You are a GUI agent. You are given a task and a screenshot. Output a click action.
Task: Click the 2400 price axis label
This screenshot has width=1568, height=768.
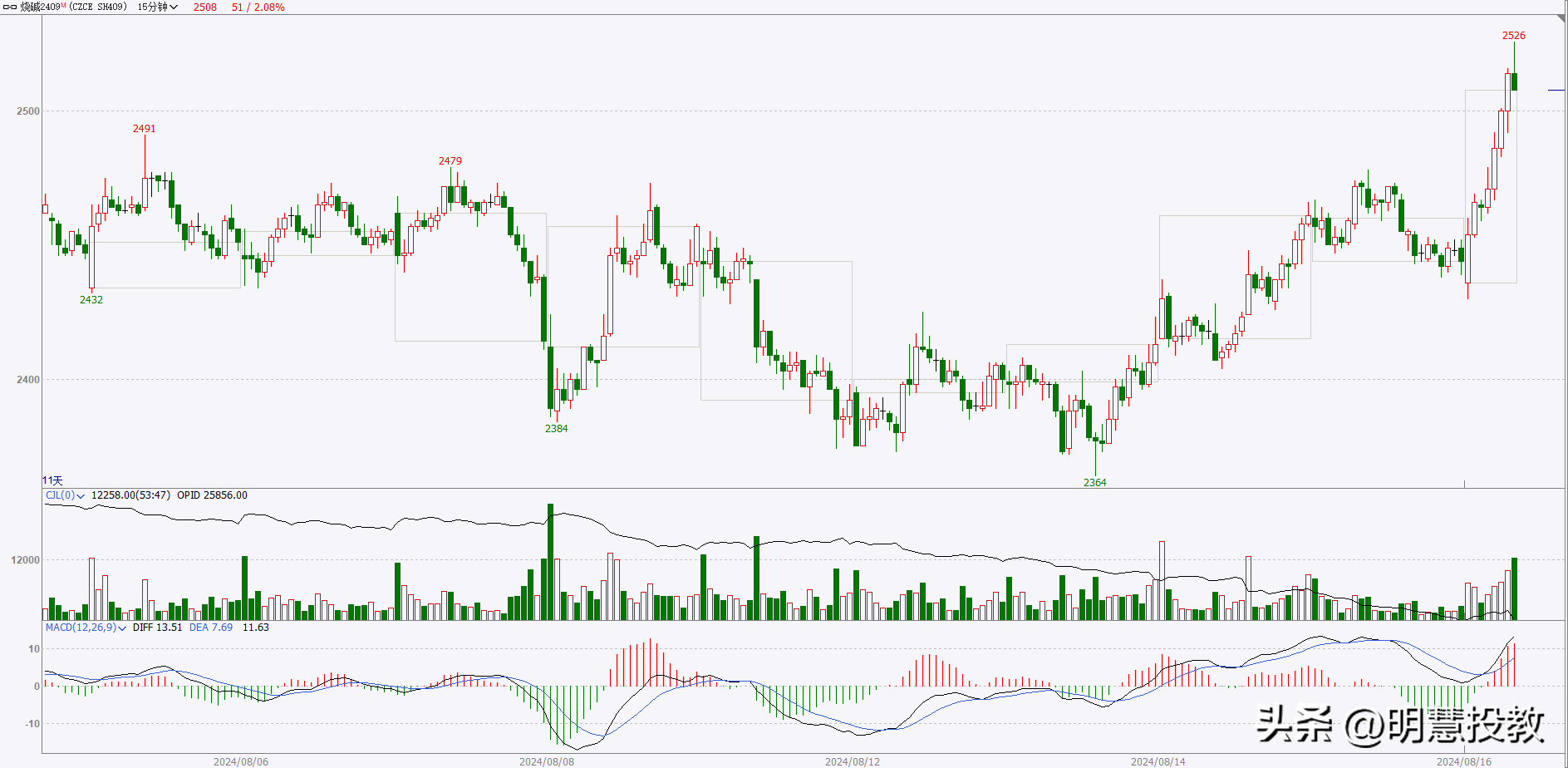click(x=27, y=380)
